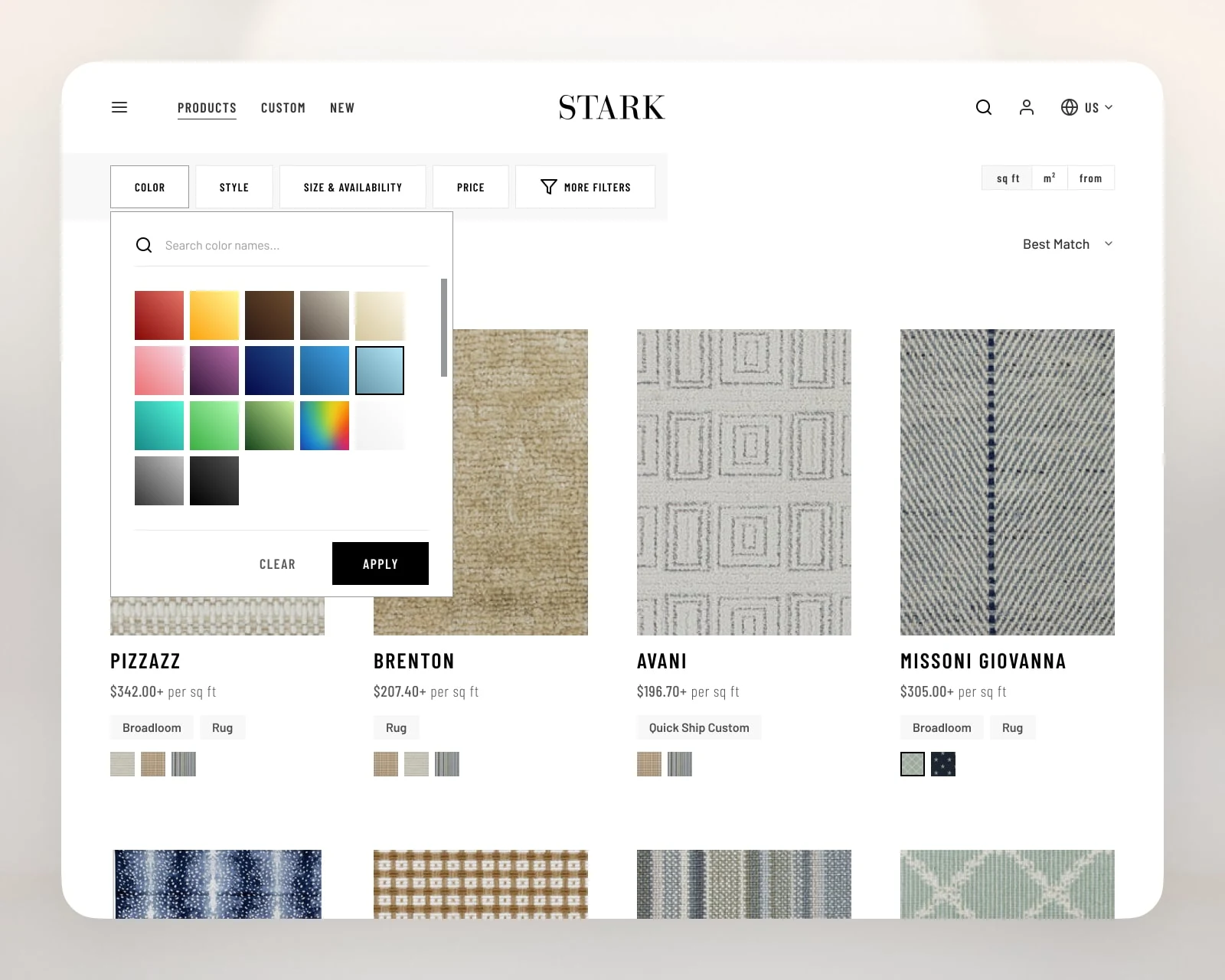Select the multicolor rainbow swatch
Image resolution: width=1225 pixels, height=980 pixels.
[x=325, y=426]
